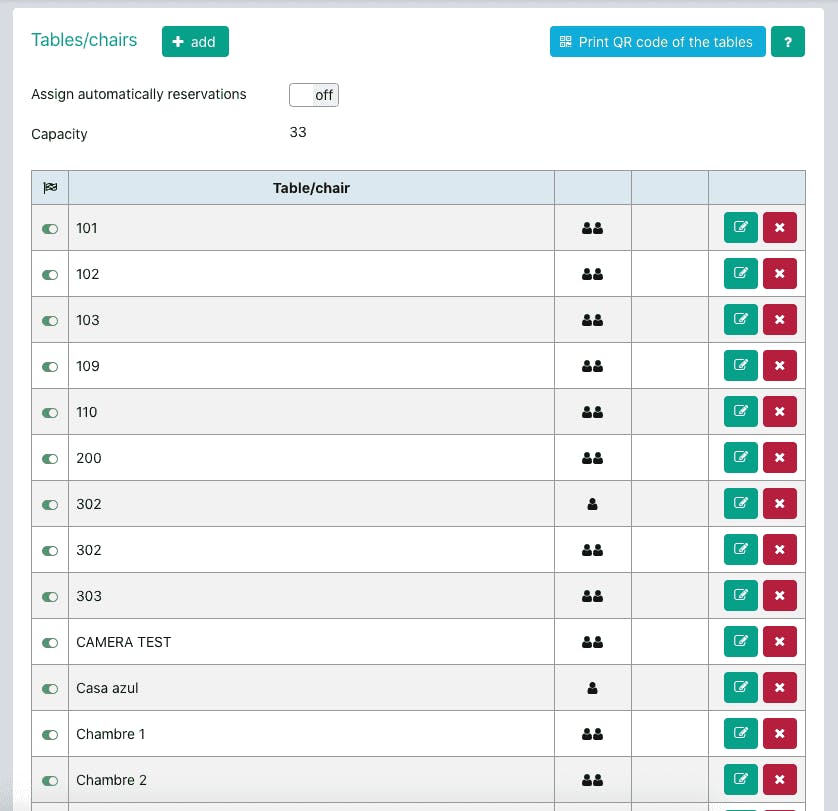Screen dimensions: 838x811
Task: Click the Capacity label
Action: [59, 134]
